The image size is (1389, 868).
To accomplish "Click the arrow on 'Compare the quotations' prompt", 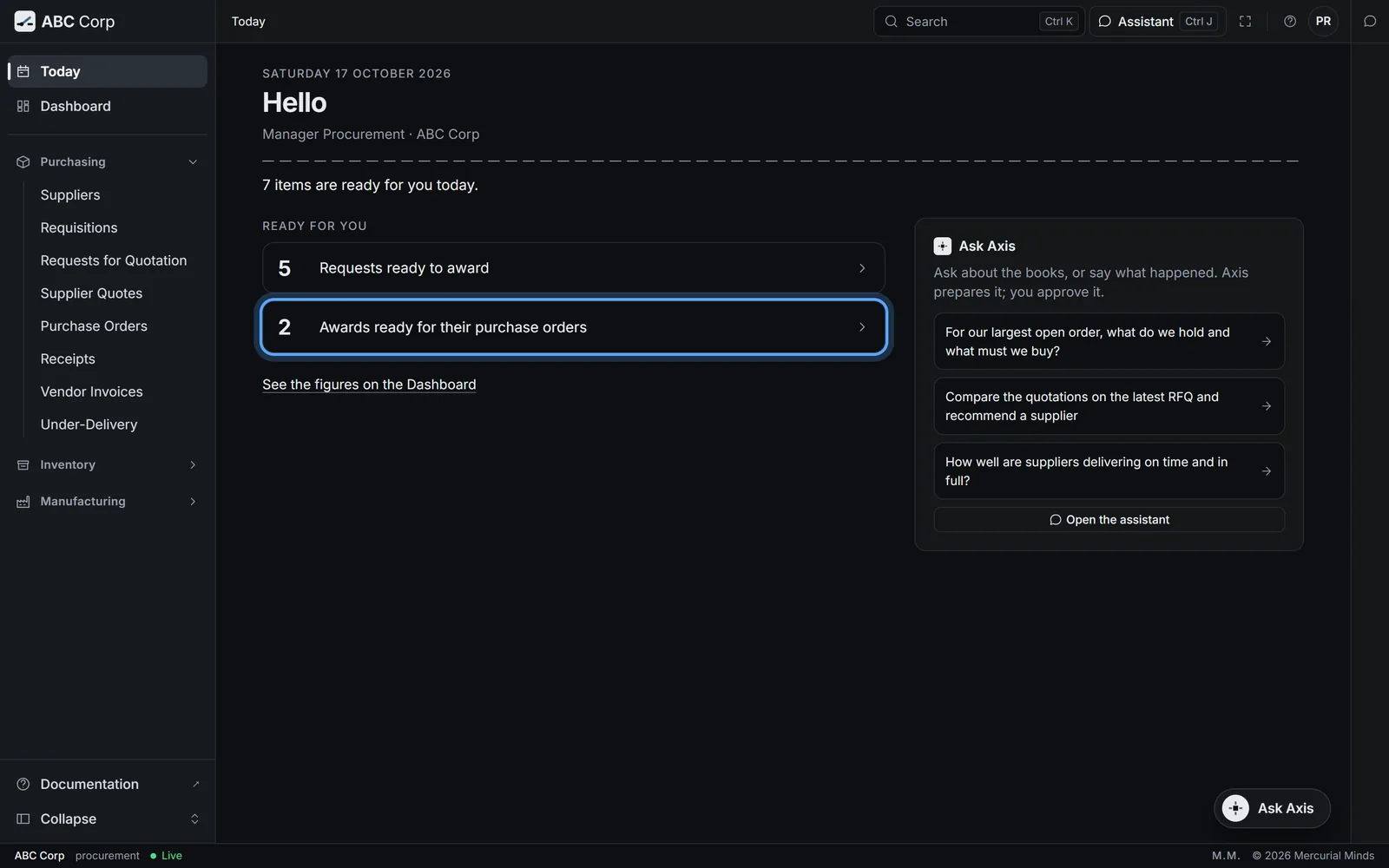I will [1267, 406].
